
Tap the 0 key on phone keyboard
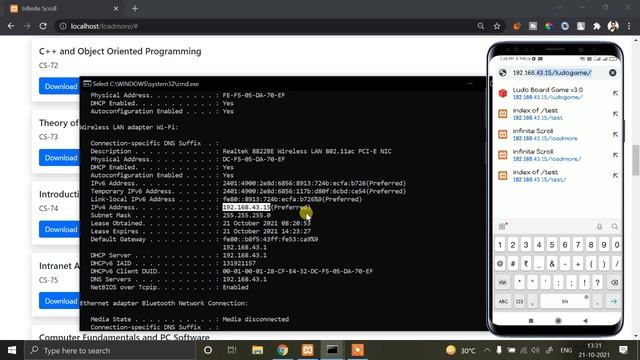point(617,245)
